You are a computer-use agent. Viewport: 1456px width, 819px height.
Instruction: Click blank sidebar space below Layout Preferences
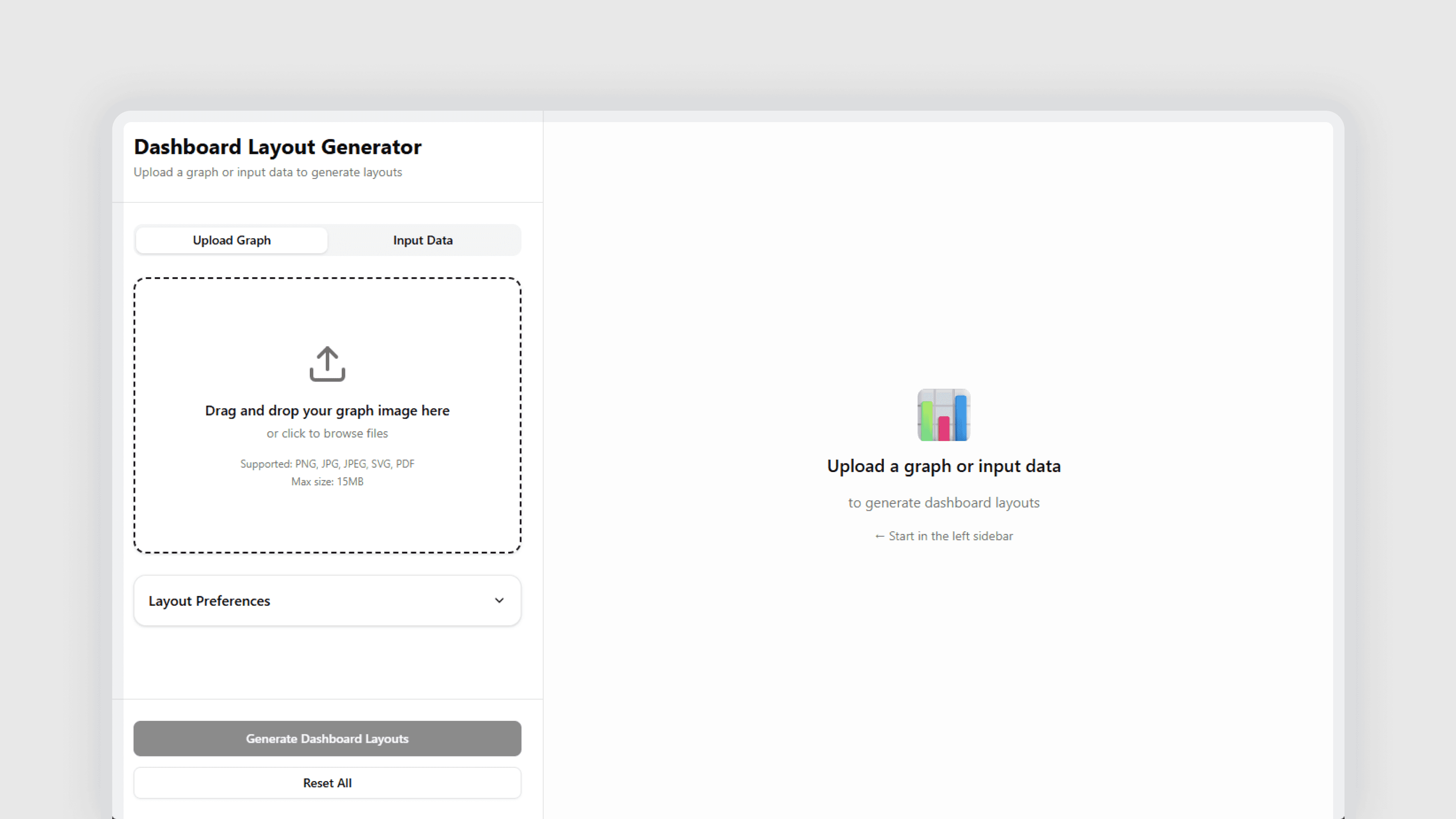click(327, 661)
